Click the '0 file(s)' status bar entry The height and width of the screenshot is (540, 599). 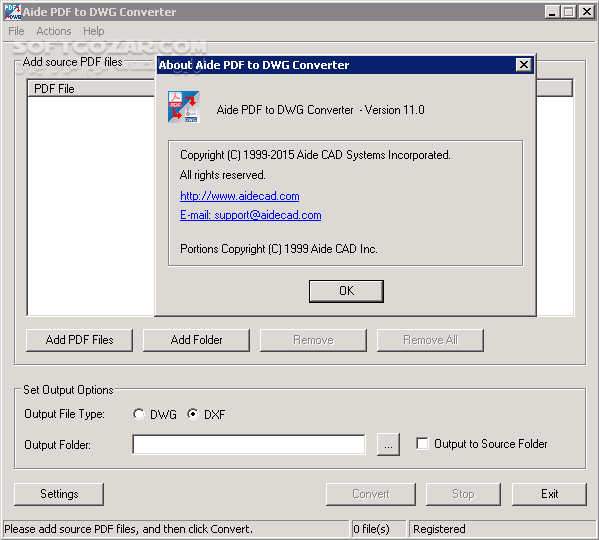371,529
